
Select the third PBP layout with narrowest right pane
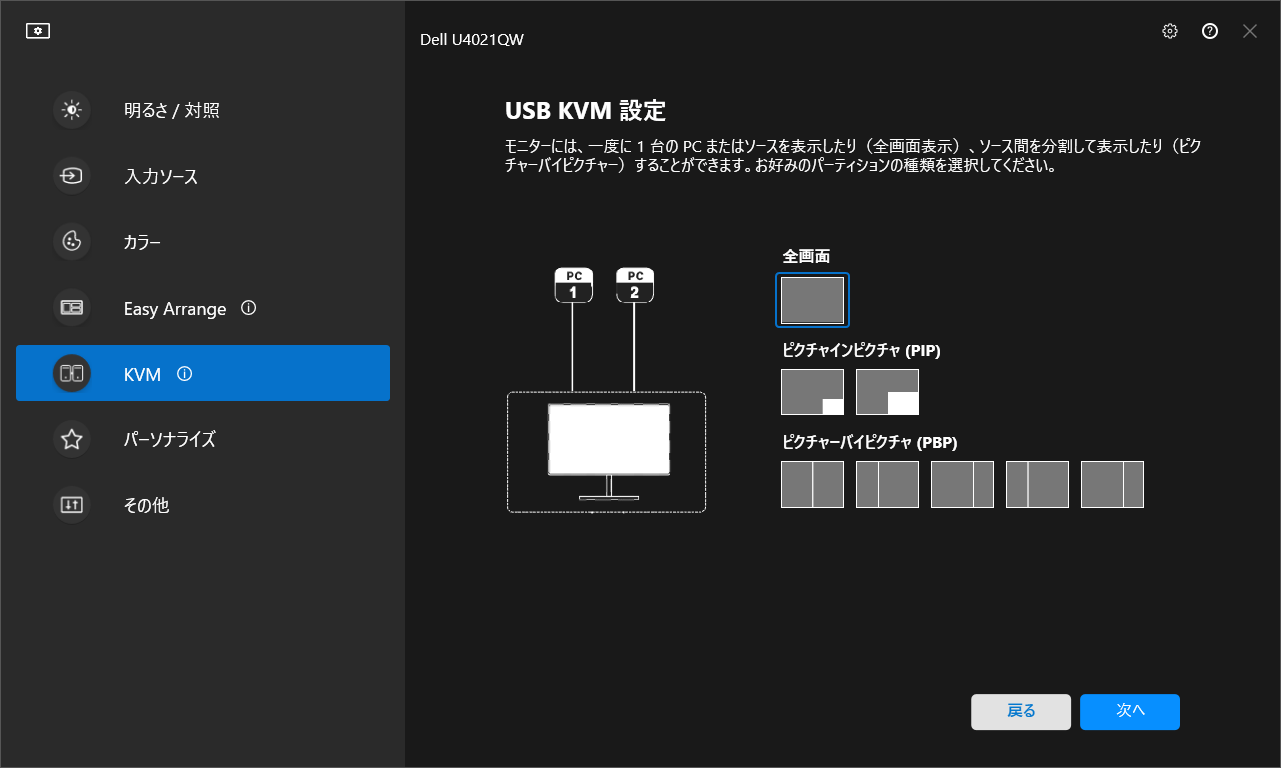click(962, 484)
